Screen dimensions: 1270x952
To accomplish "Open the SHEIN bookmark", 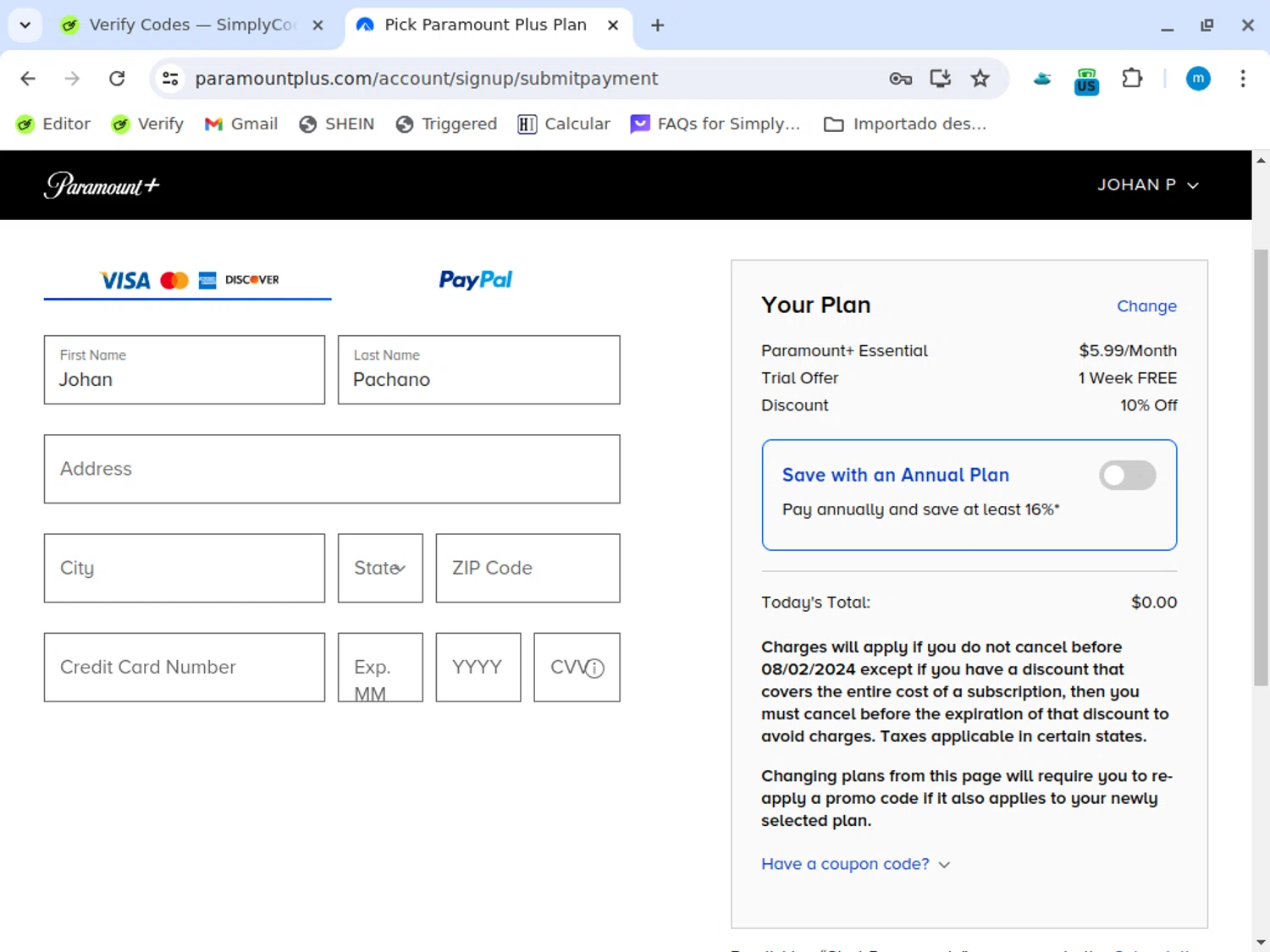I will coord(336,124).
